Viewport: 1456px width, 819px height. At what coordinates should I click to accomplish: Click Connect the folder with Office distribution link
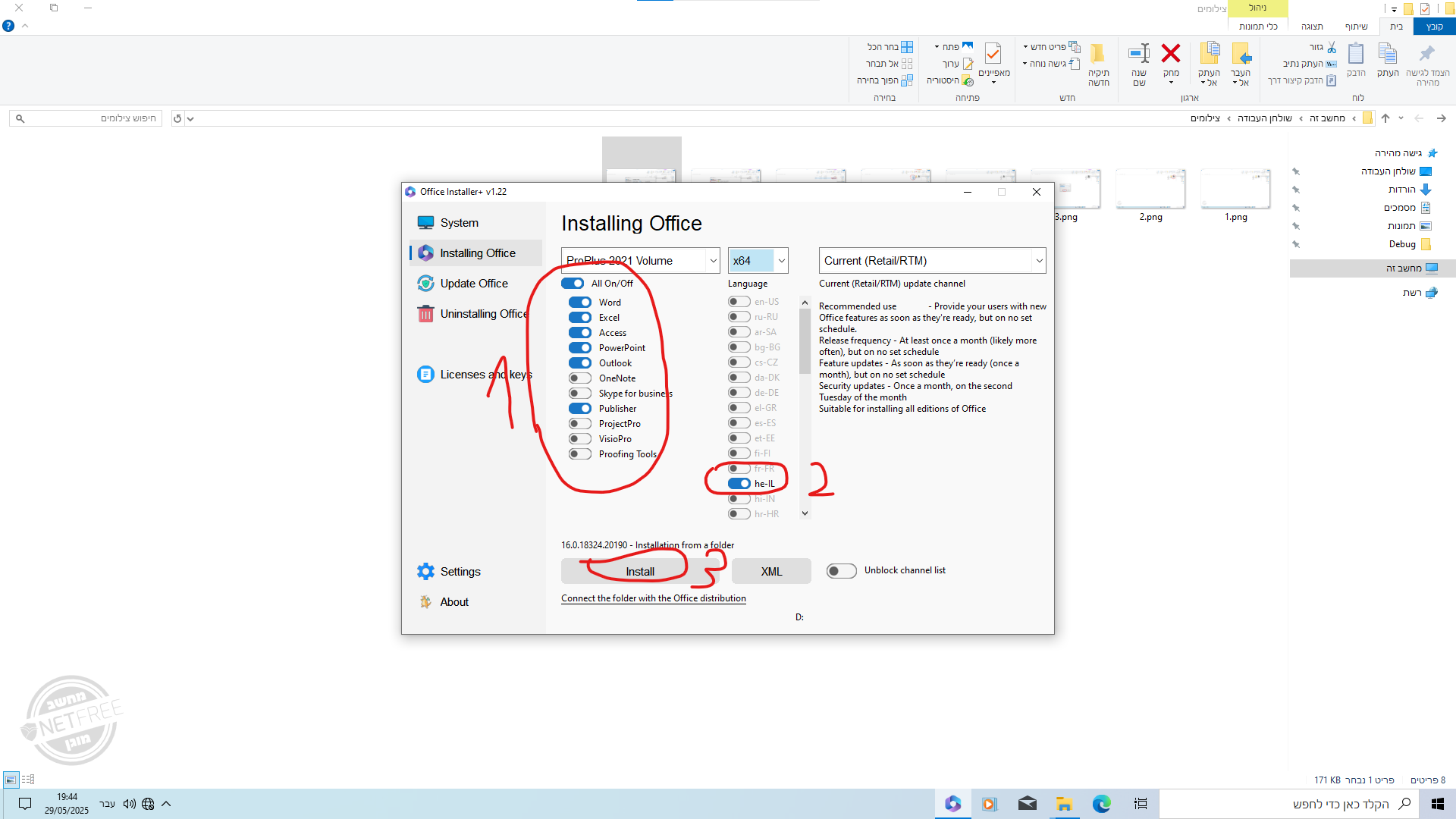pyautogui.click(x=654, y=598)
